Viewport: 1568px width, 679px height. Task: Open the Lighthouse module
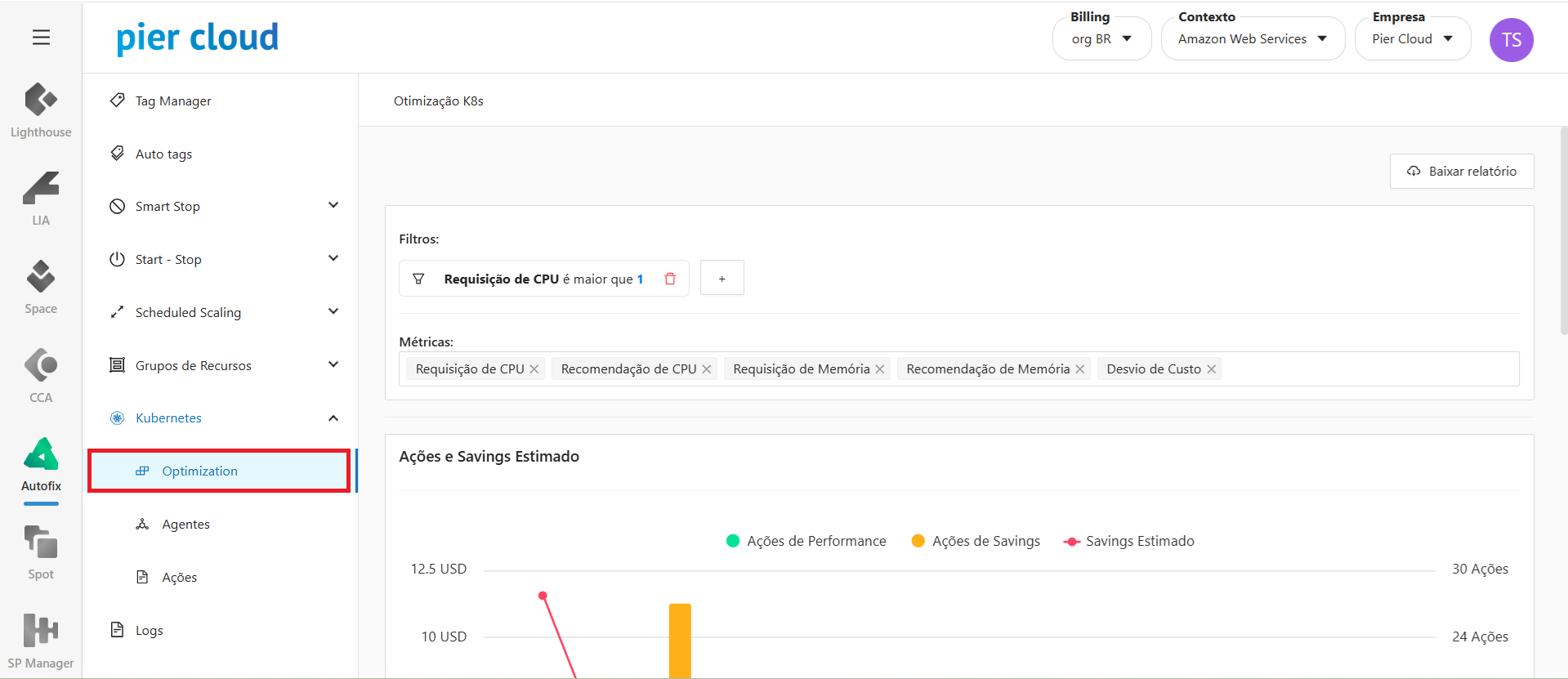[41, 110]
